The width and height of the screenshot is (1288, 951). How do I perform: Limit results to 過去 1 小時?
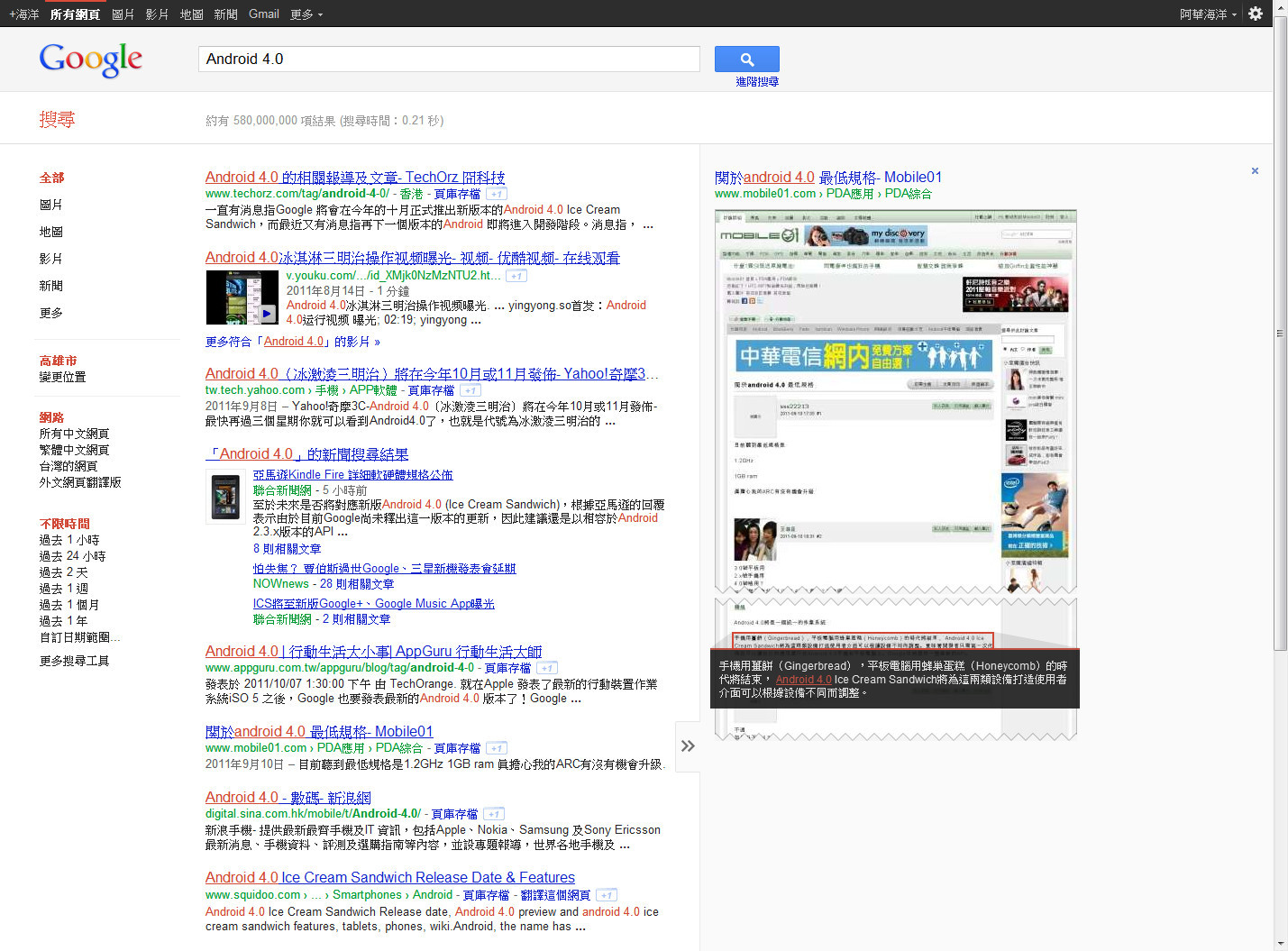pyautogui.click(x=69, y=540)
